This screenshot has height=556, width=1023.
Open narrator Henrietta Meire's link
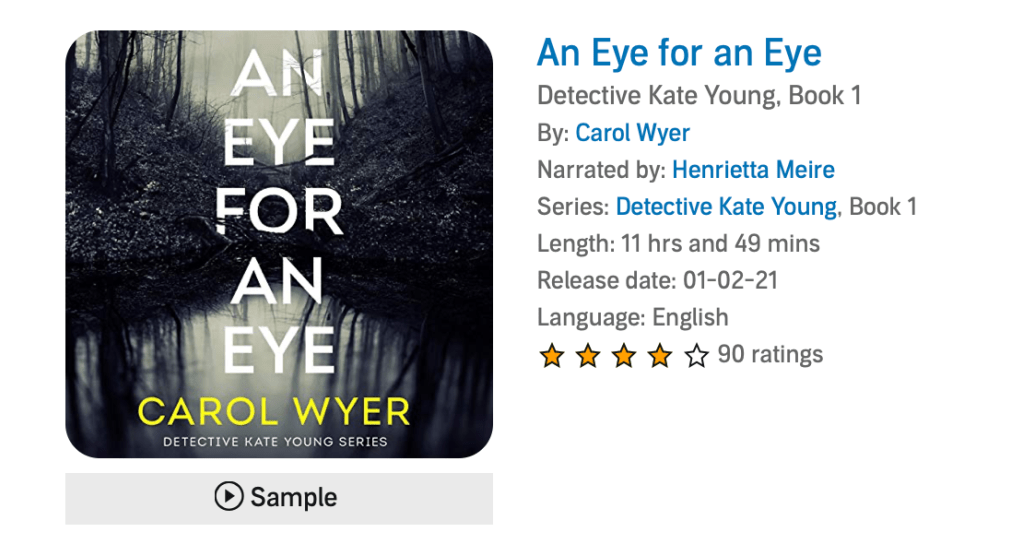point(753,170)
